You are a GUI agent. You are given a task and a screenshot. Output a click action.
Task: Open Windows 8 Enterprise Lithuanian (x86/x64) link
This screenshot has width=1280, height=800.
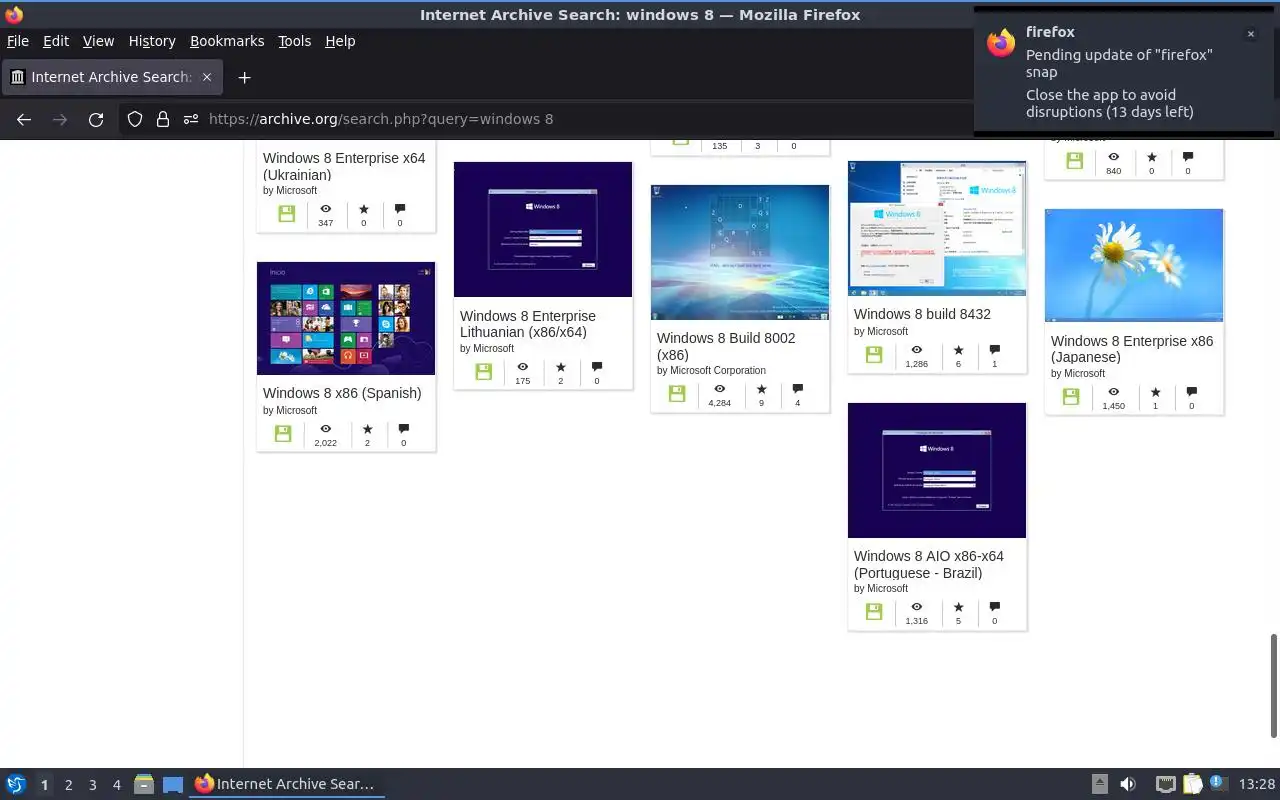[x=528, y=324]
